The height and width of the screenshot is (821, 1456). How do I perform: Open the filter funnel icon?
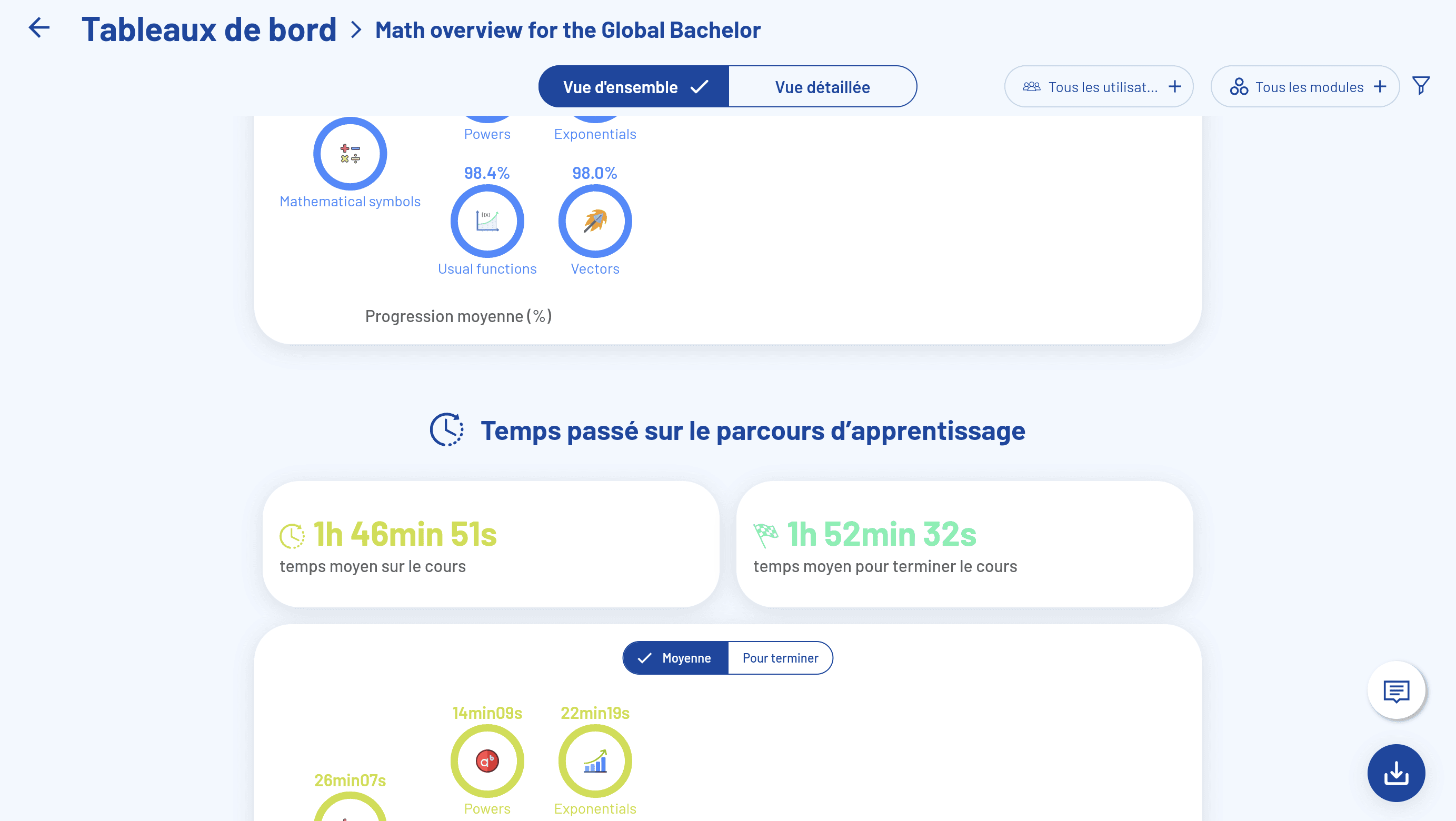coord(1420,86)
